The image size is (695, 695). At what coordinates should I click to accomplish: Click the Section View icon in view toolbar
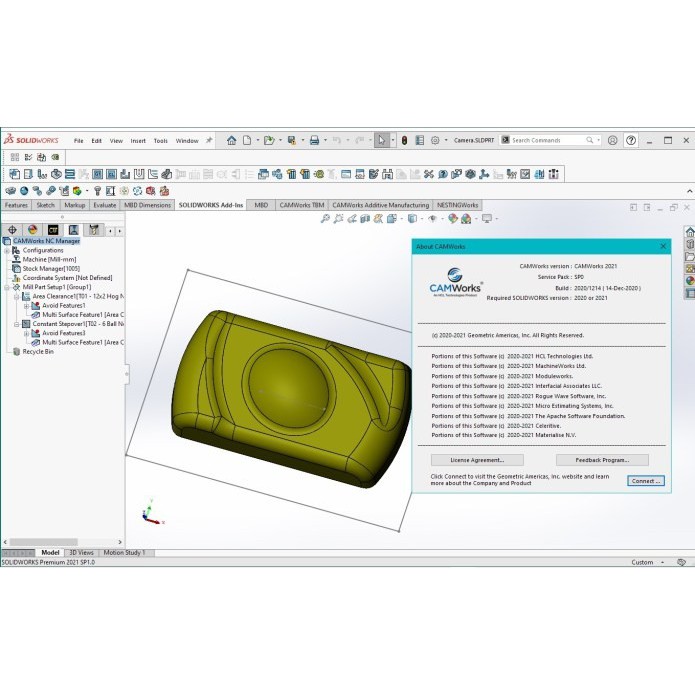pyautogui.click(x=365, y=219)
